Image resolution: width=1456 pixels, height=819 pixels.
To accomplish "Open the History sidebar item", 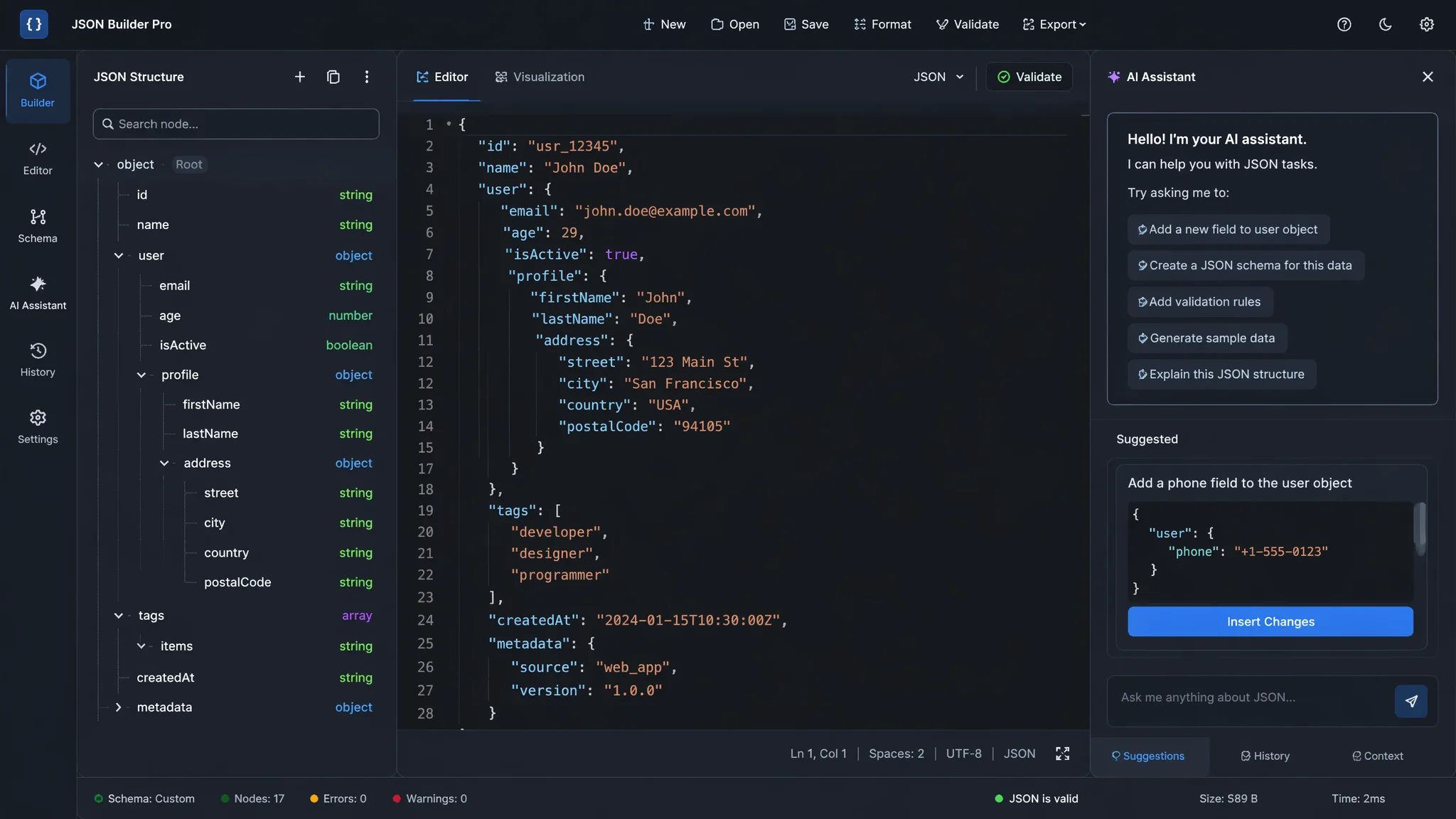I will [x=38, y=360].
